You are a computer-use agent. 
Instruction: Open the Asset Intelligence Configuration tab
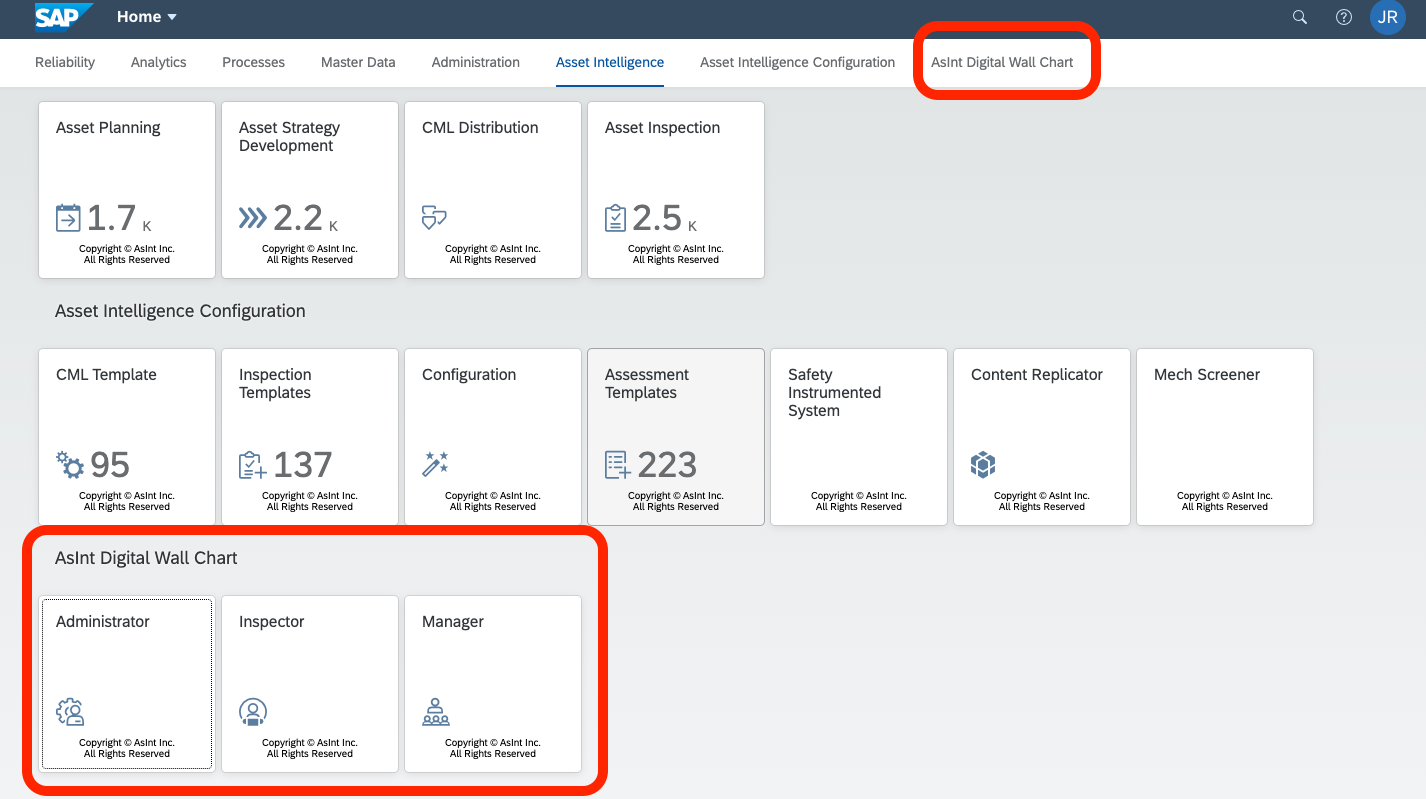[797, 62]
